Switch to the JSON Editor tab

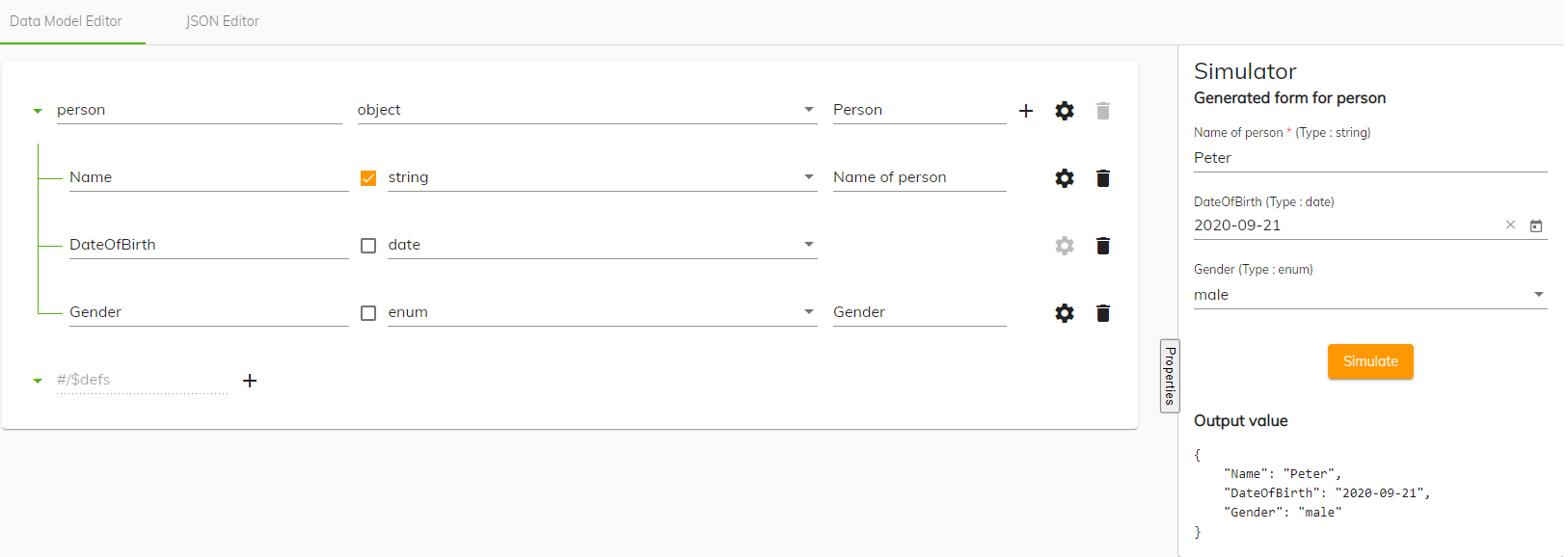click(223, 21)
